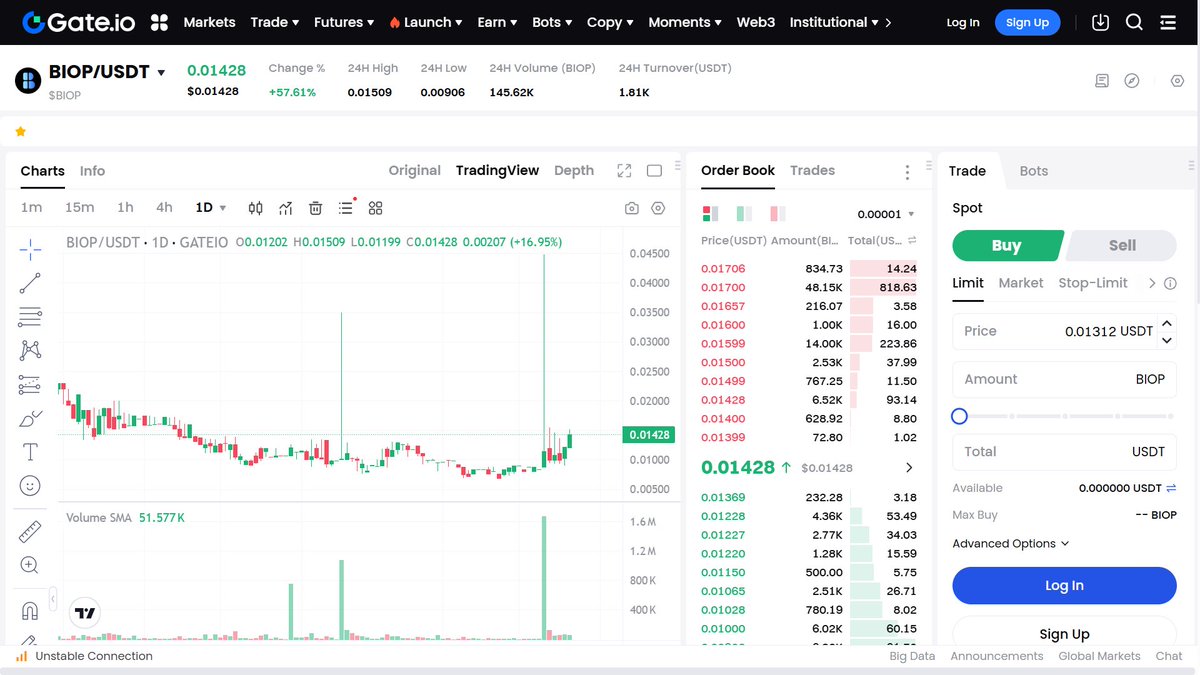The height and width of the screenshot is (675, 1200).
Task: Select the horizontal lines Fibonacci tool
Action: (30, 317)
